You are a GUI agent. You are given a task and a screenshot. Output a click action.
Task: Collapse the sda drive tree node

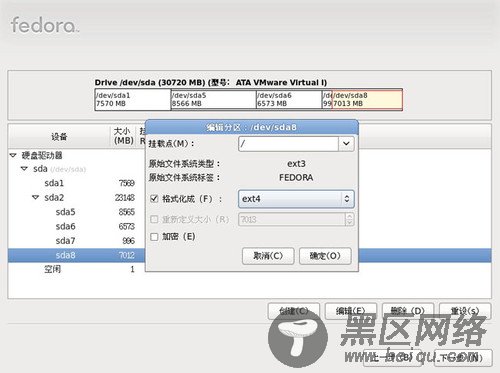point(24,169)
